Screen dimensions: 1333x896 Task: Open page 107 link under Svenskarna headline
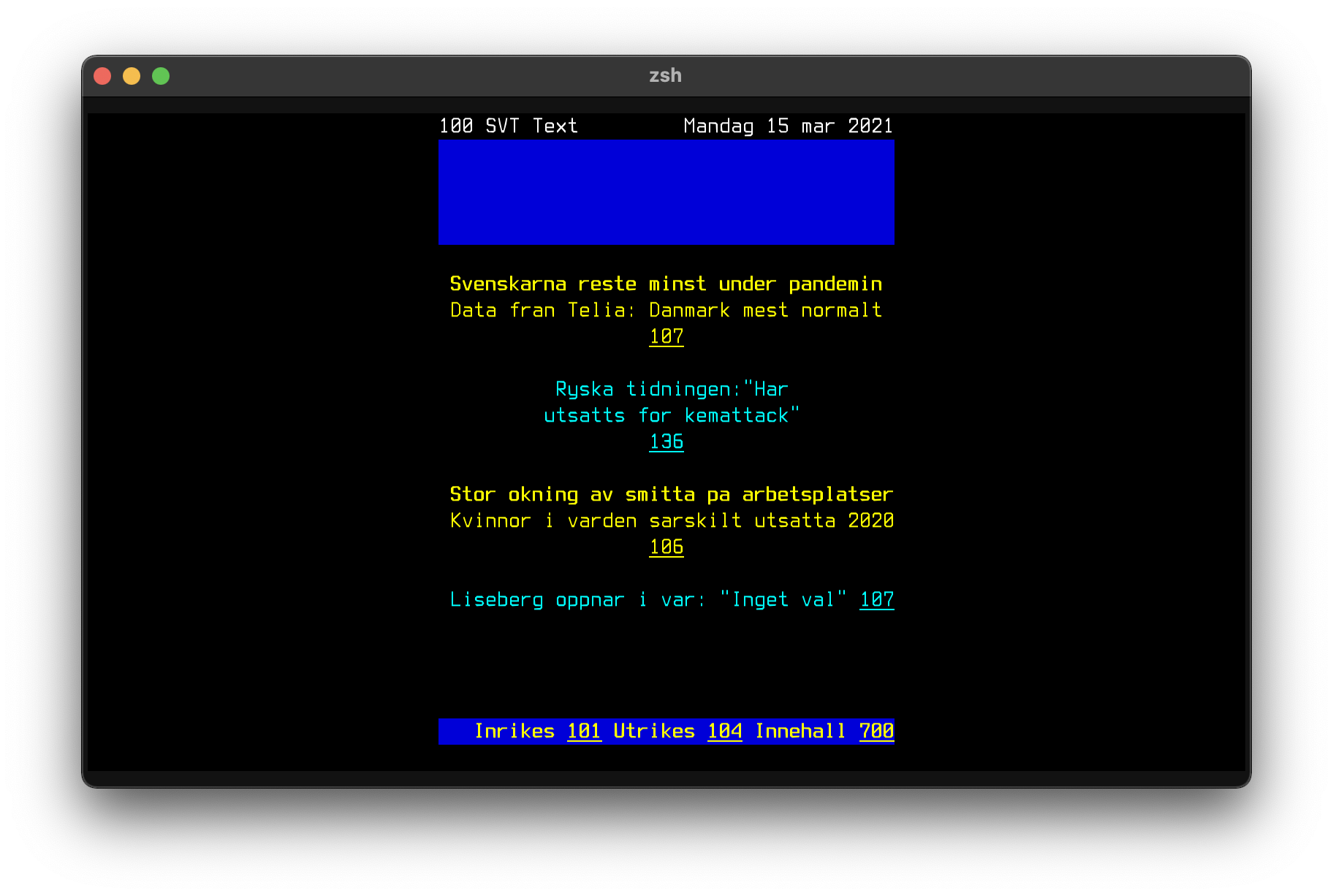pyautogui.click(x=666, y=337)
